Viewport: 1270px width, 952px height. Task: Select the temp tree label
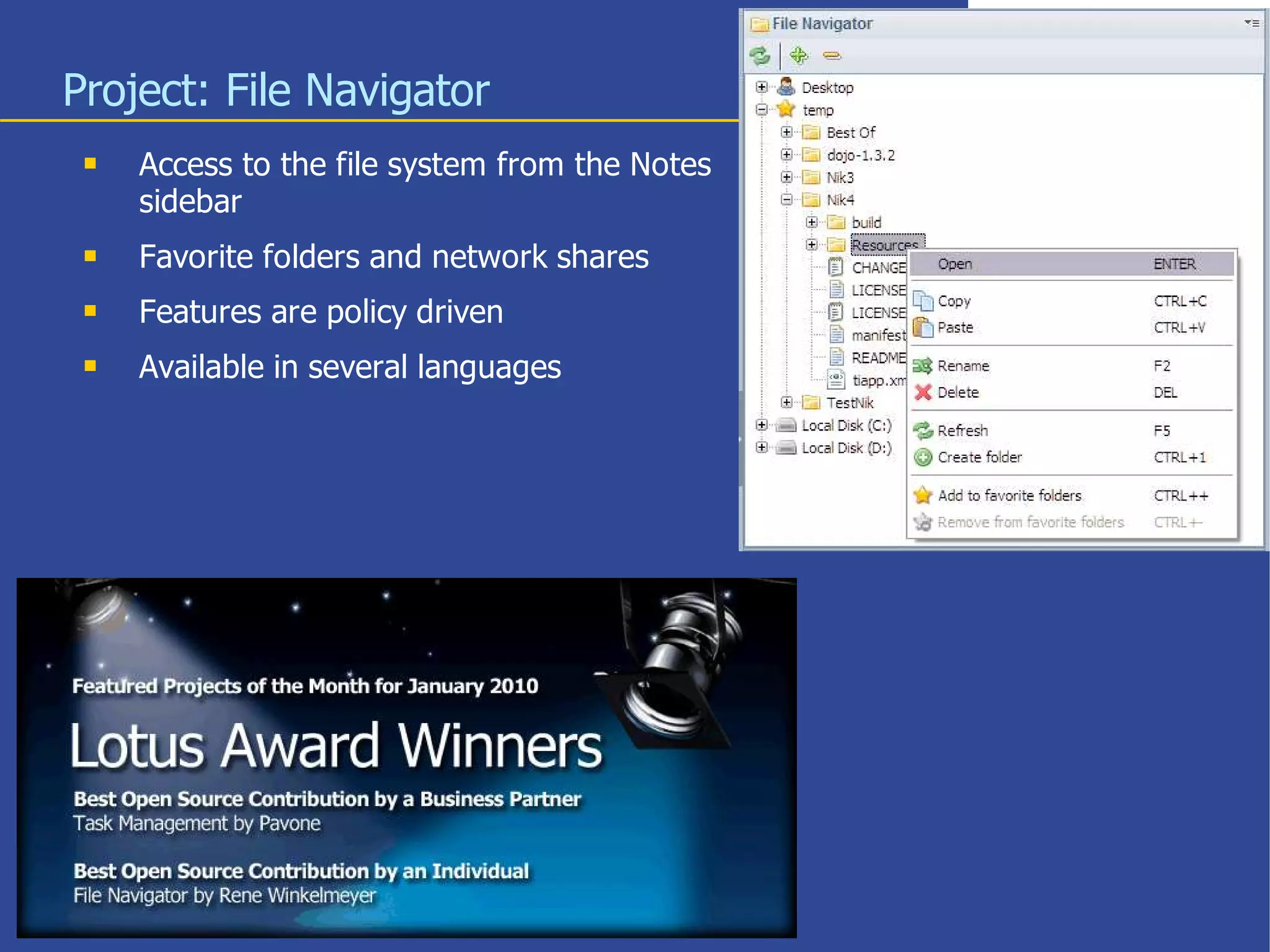tap(818, 110)
